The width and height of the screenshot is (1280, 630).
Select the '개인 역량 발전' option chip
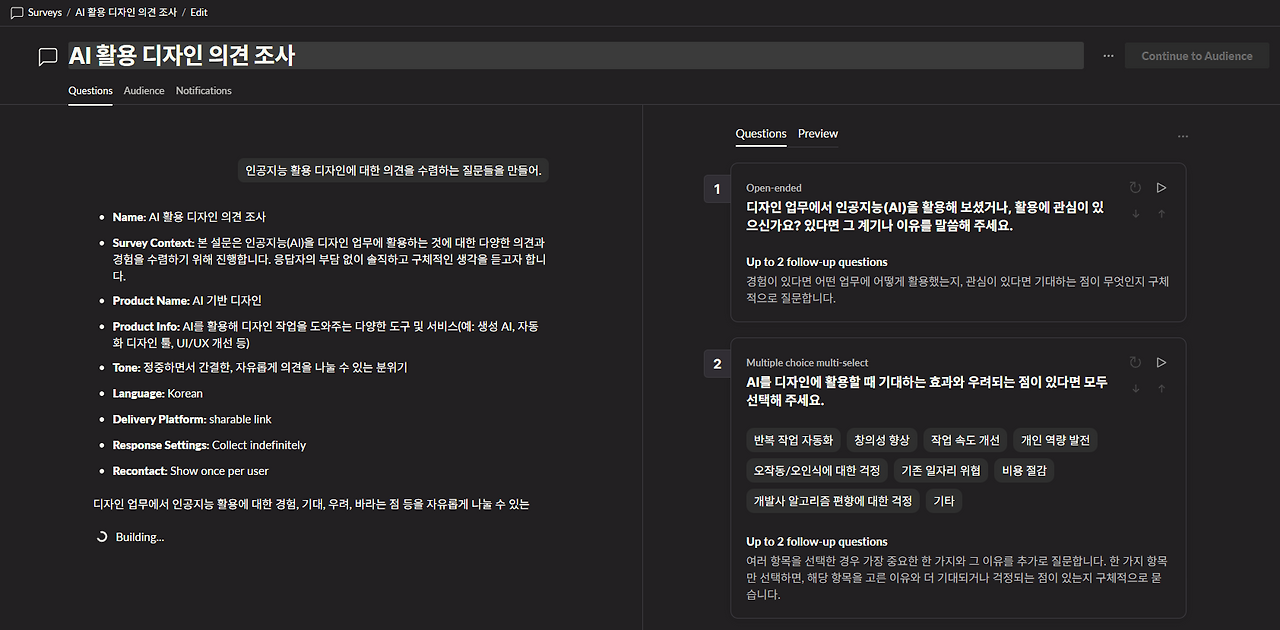[1055, 440]
